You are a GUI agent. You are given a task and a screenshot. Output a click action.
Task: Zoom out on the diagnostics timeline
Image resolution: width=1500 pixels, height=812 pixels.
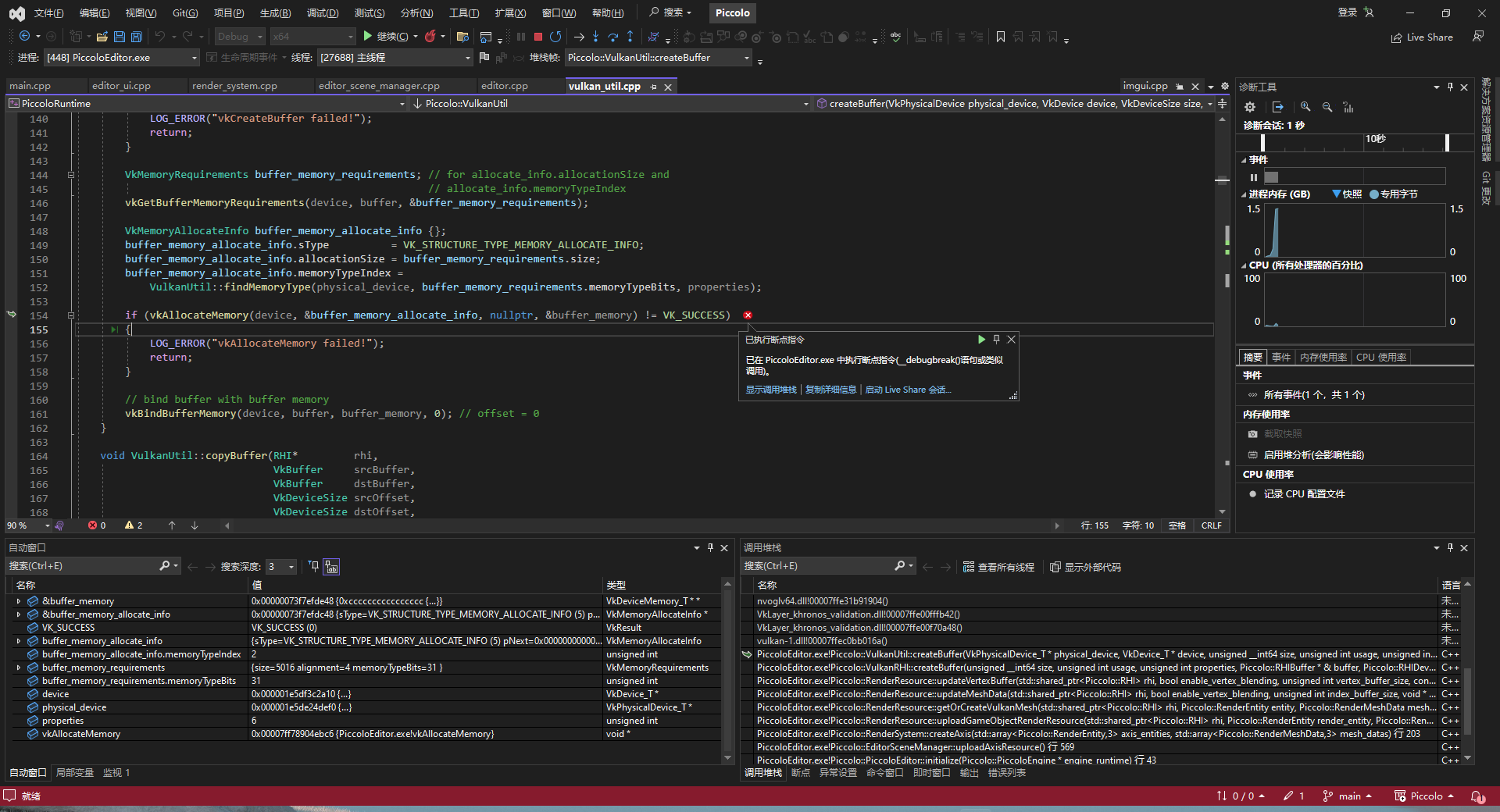(x=1327, y=107)
